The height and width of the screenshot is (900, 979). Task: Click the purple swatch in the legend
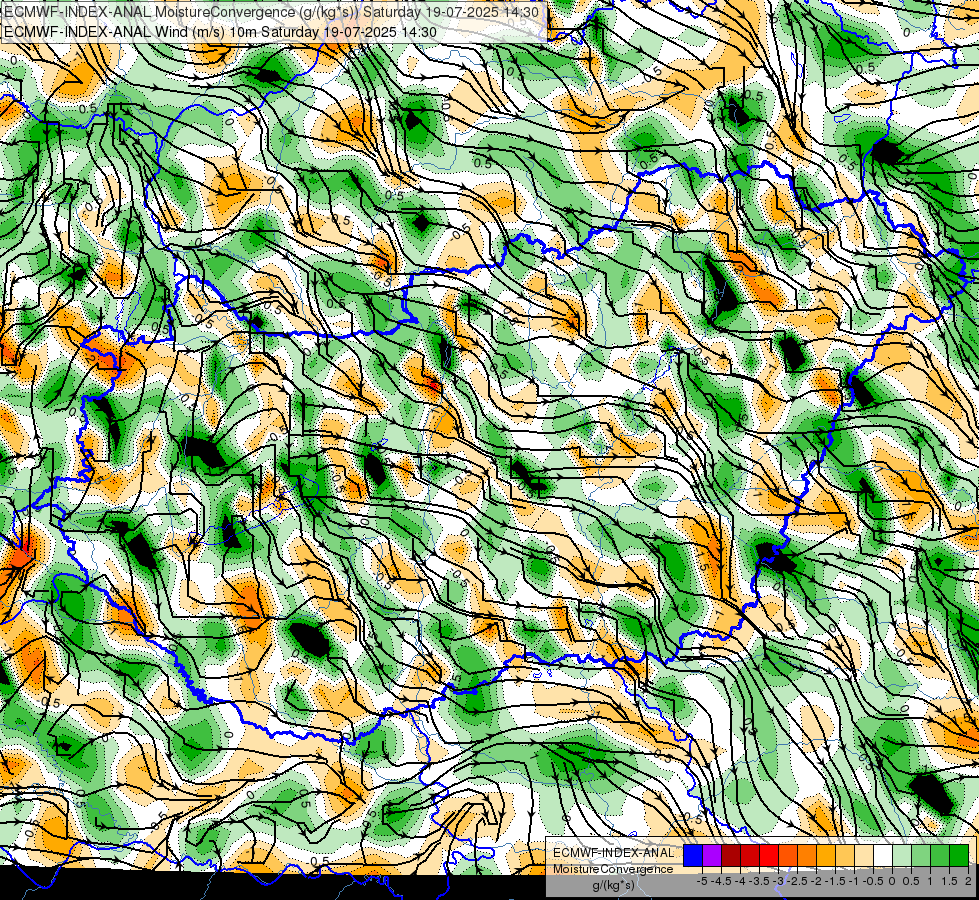[712, 856]
